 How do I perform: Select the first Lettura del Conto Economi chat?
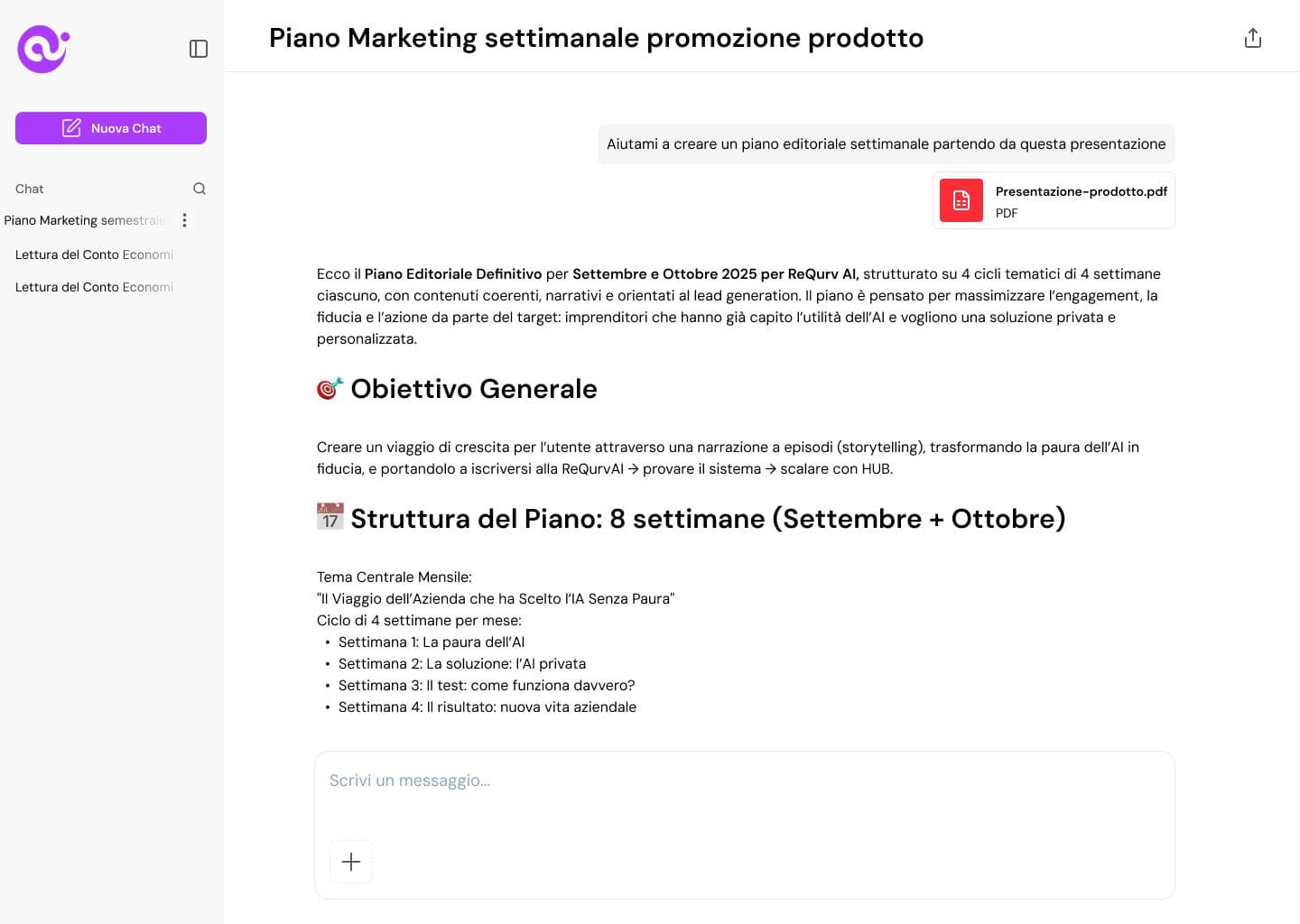tap(94, 254)
